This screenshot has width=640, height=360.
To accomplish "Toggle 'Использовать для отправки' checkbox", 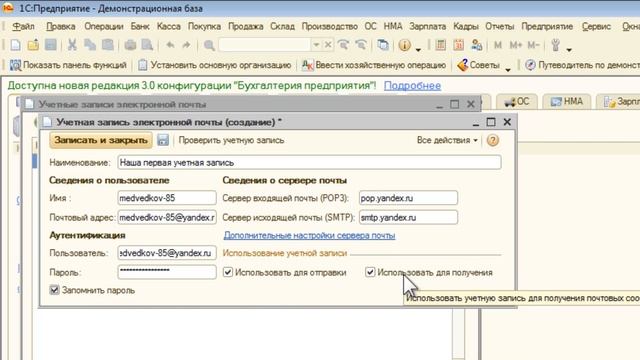I will 228,272.
